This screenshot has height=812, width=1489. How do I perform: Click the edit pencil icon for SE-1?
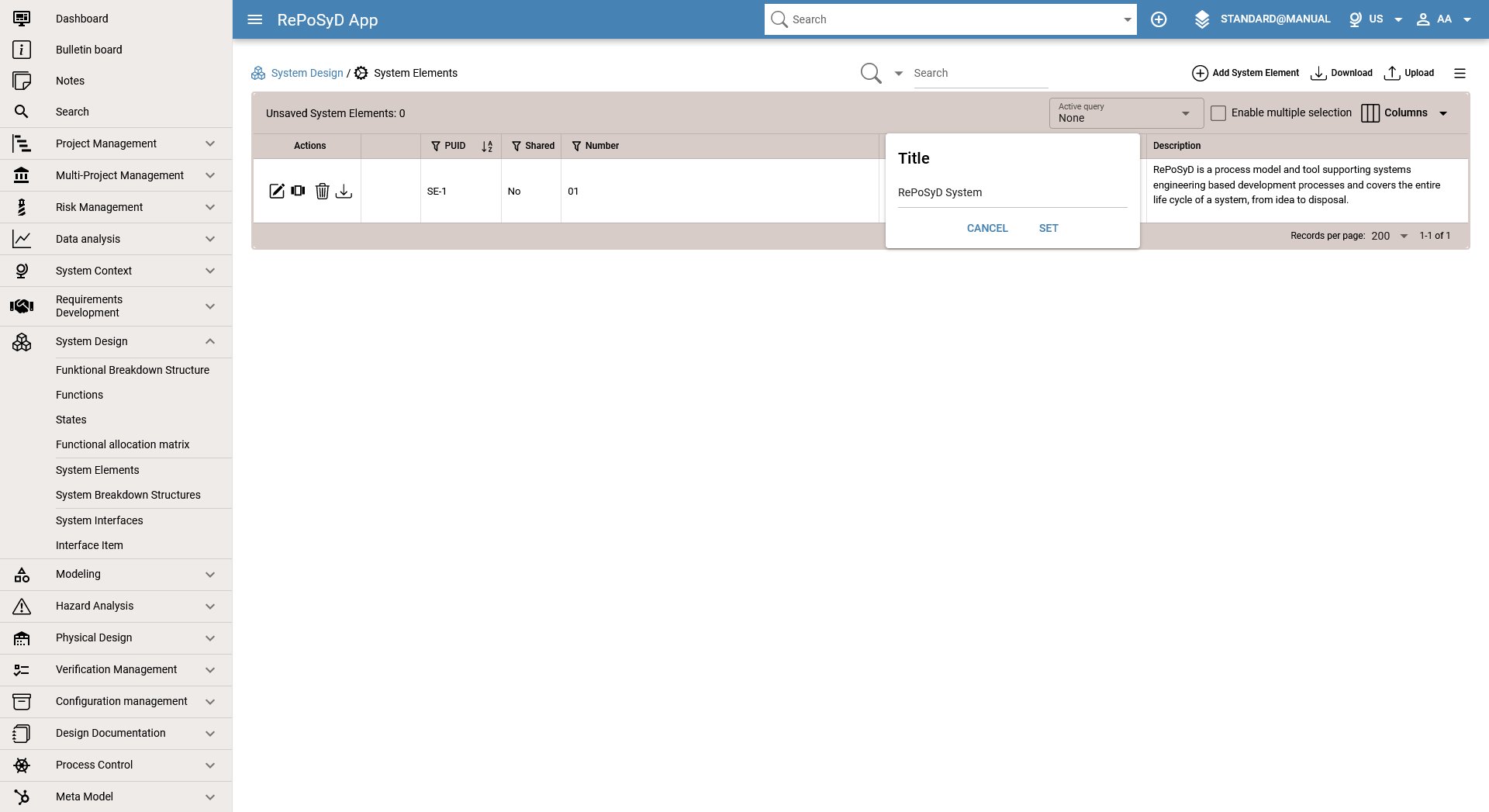[x=277, y=191]
